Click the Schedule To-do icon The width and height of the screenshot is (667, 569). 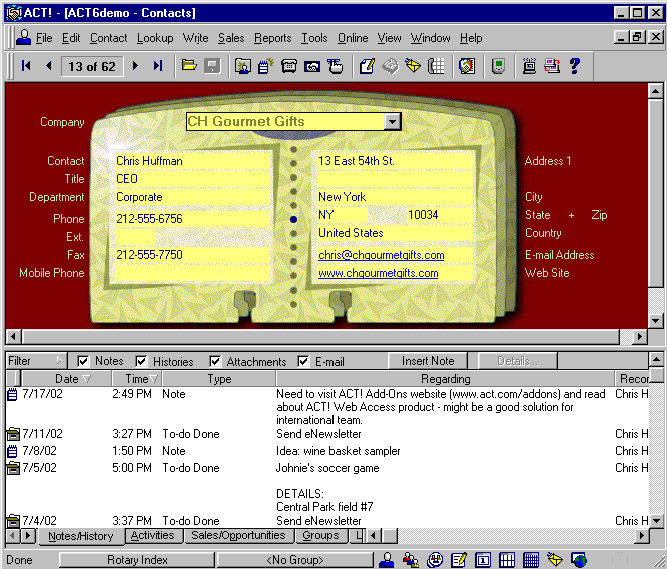(x=335, y=66)
